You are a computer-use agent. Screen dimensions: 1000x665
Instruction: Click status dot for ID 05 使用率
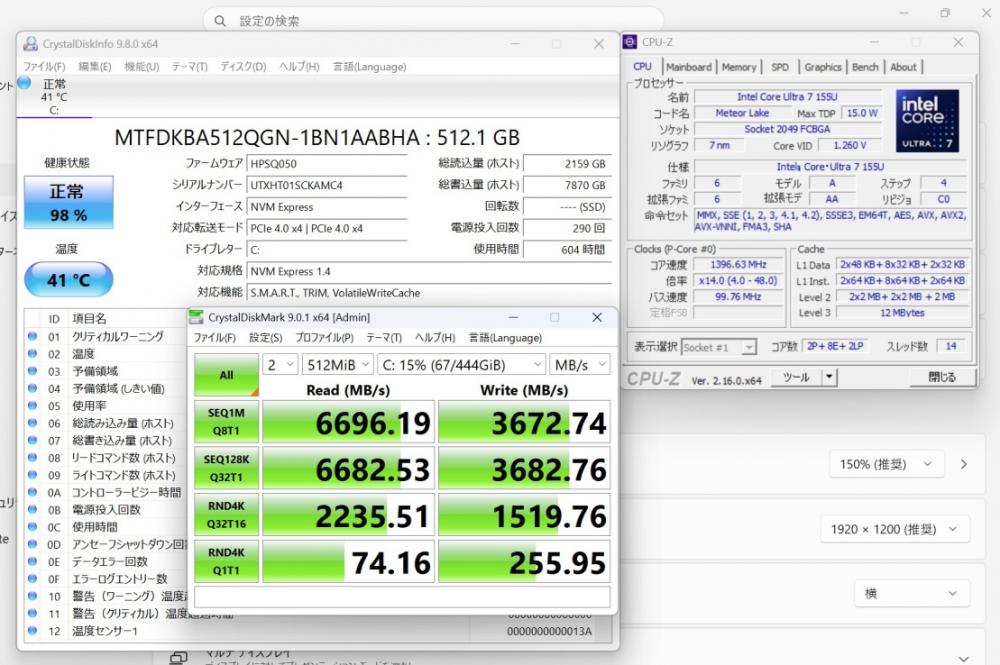coord(33,406)
